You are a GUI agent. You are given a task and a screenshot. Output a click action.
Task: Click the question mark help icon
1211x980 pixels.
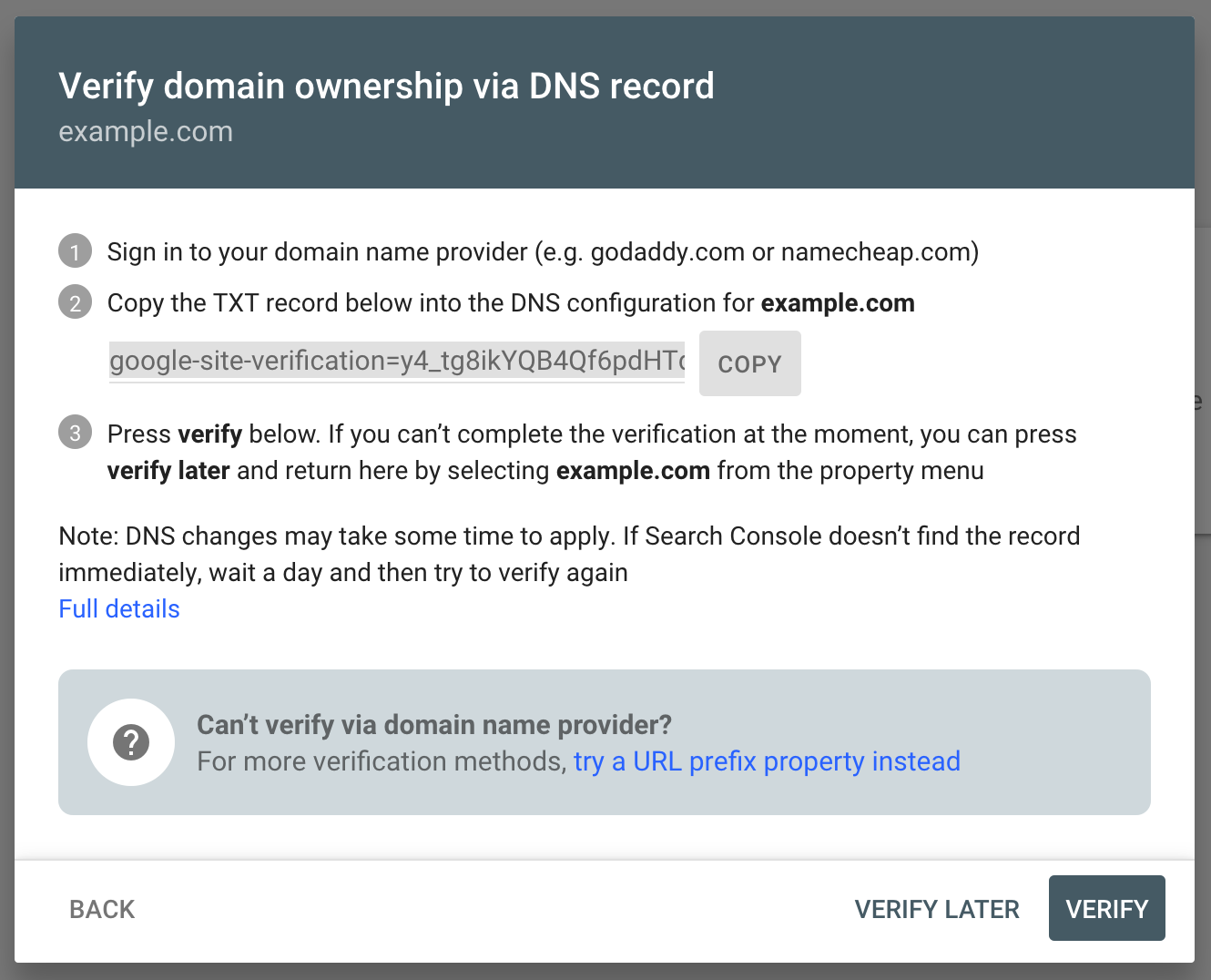(x=131, y=742)
